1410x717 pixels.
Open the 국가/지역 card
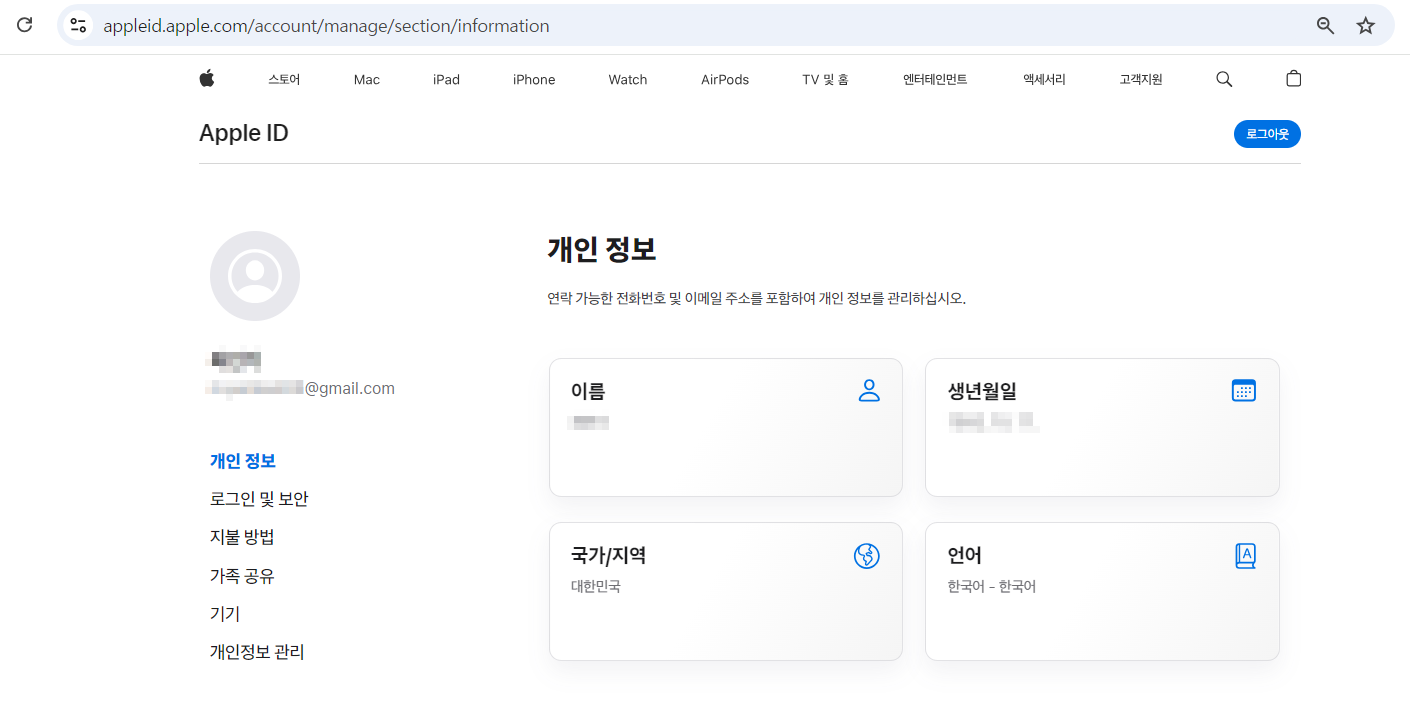[x=726, y=591]
